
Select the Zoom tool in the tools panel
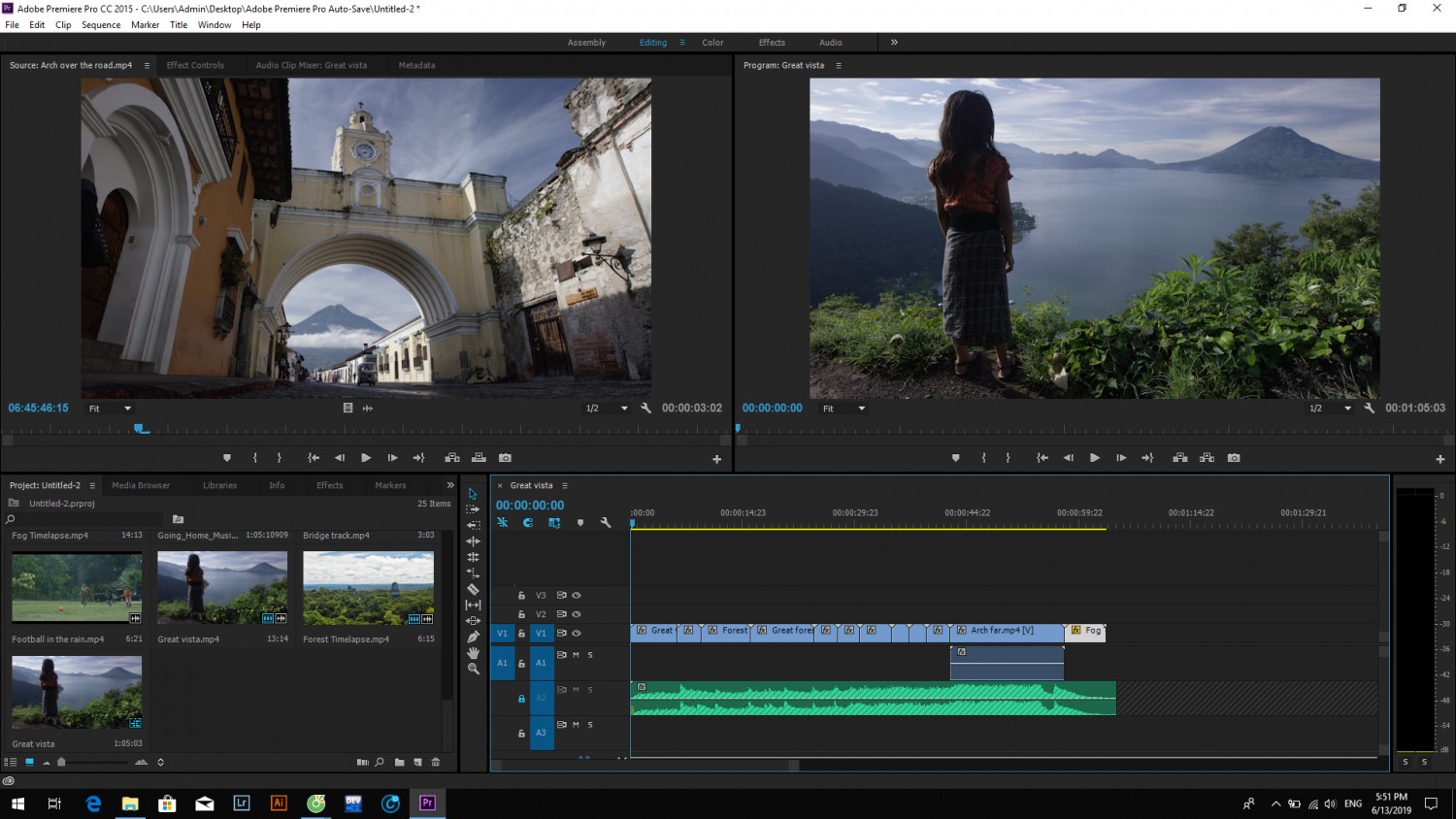click(473, 669)
